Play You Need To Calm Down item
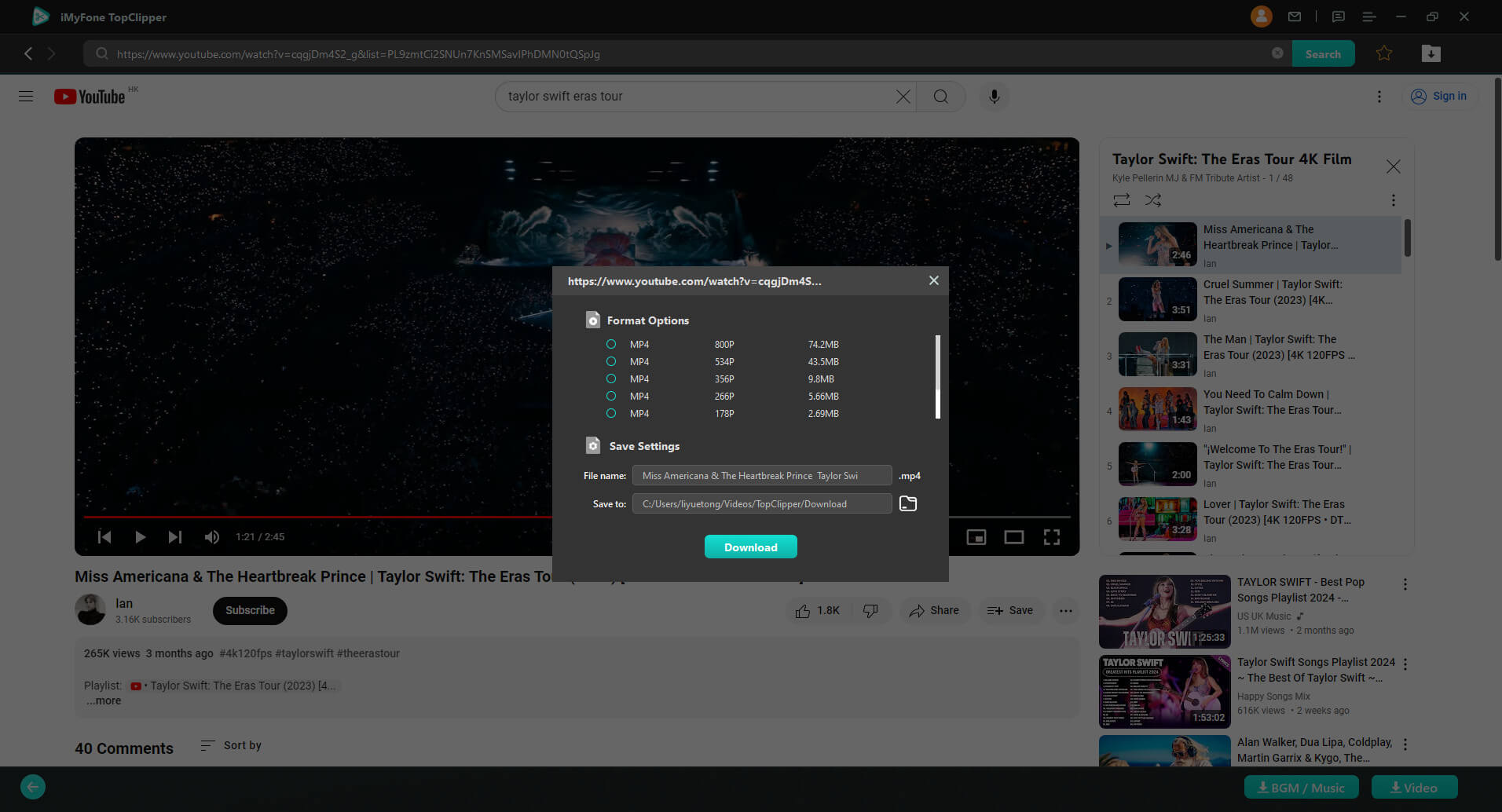Viewport: 1502px width, 812px height. tap(1251, 411)
